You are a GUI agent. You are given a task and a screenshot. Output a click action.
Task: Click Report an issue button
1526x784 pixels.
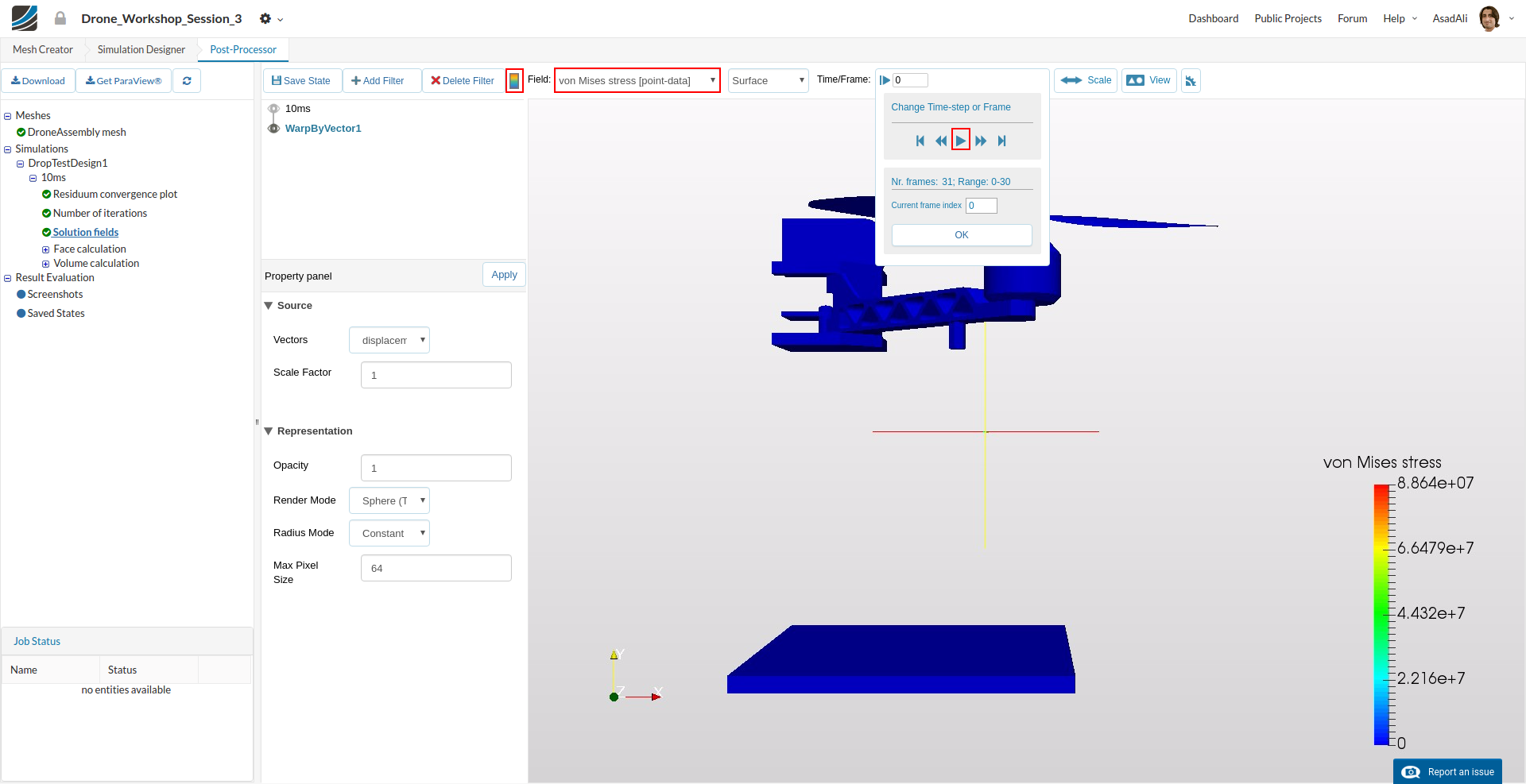click(x=1447, y=772)
